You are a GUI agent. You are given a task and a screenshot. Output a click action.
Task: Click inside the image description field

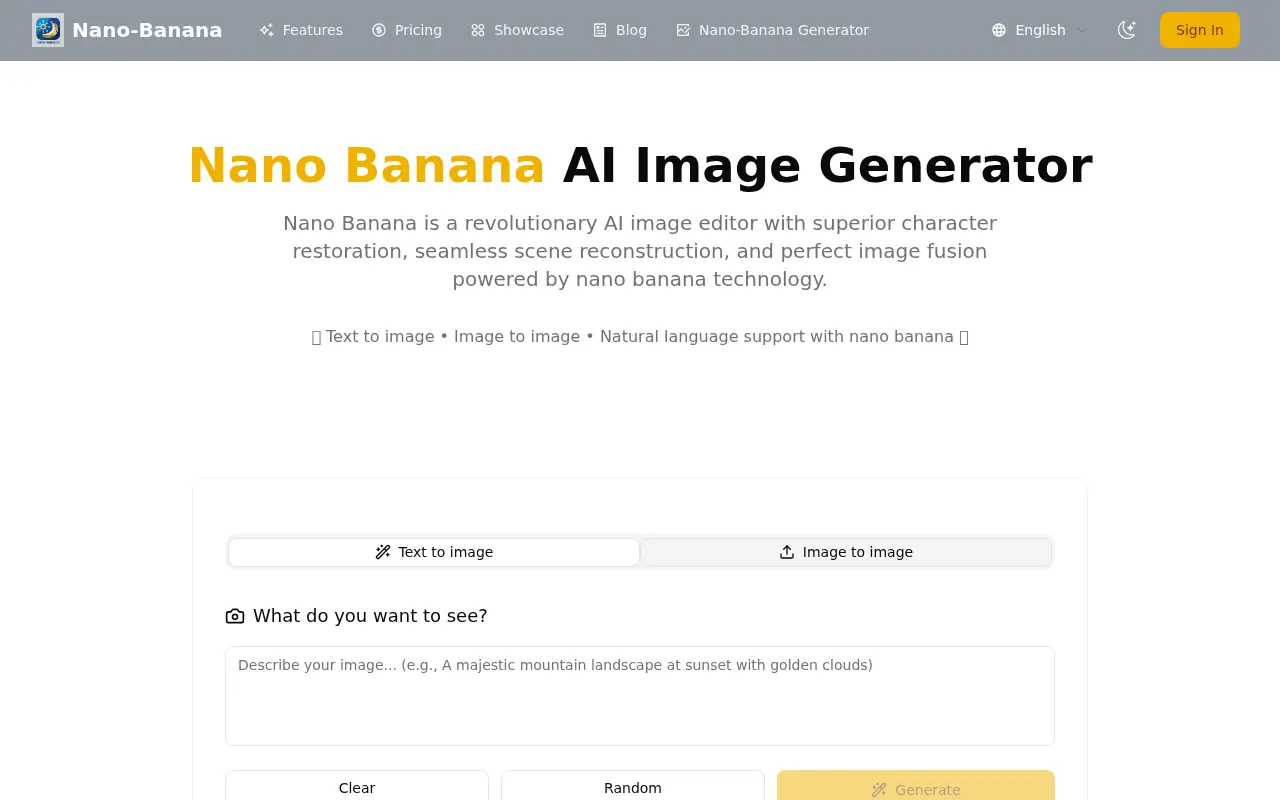(x=640, y=695)
